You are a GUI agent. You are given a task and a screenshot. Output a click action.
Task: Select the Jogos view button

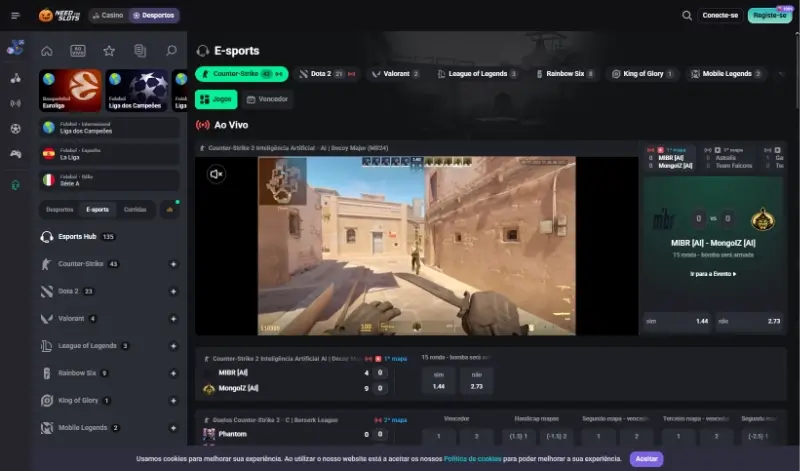tap(216, 100)
